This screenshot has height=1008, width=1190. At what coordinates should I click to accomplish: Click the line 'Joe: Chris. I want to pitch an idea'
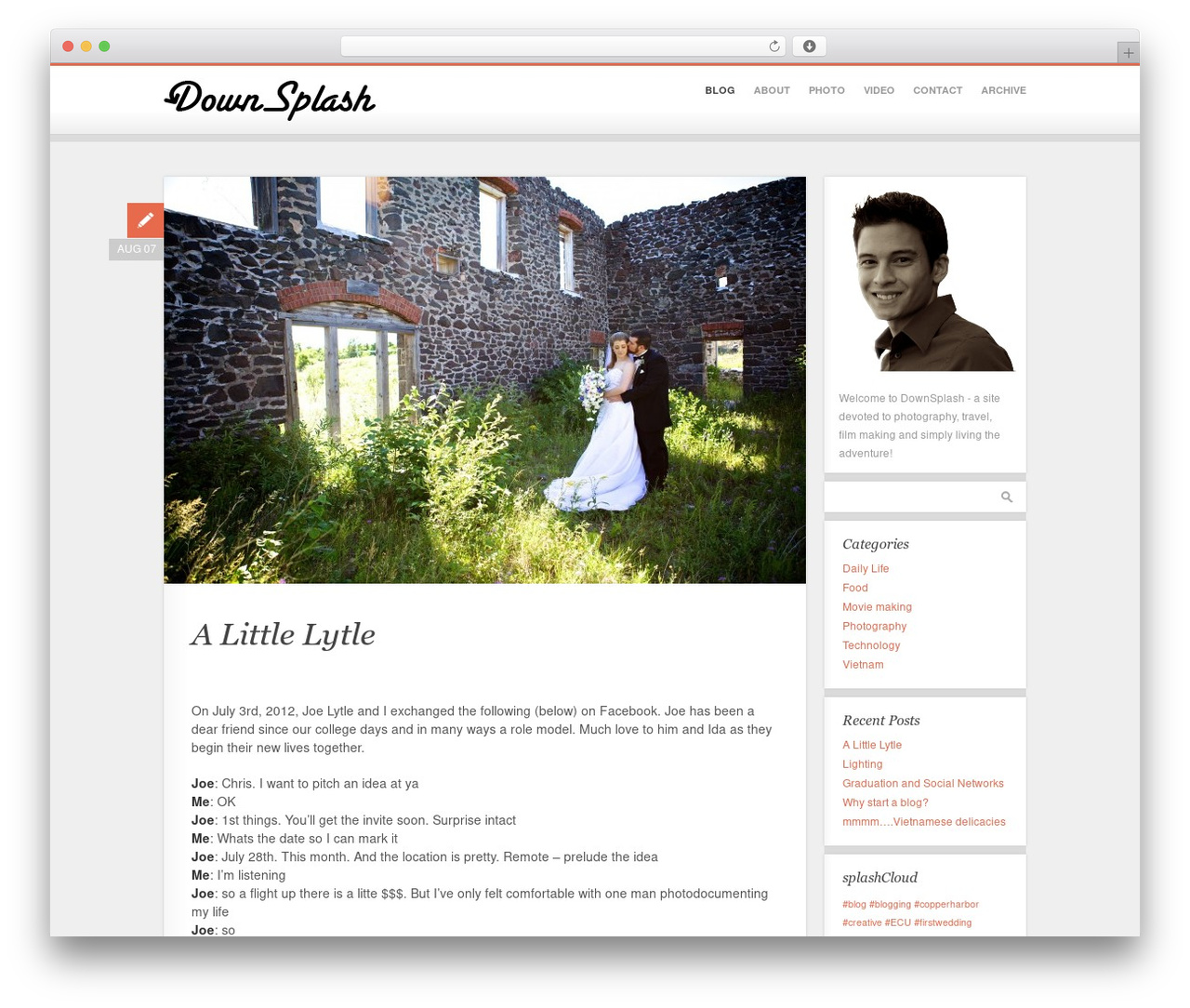point(305,784)
